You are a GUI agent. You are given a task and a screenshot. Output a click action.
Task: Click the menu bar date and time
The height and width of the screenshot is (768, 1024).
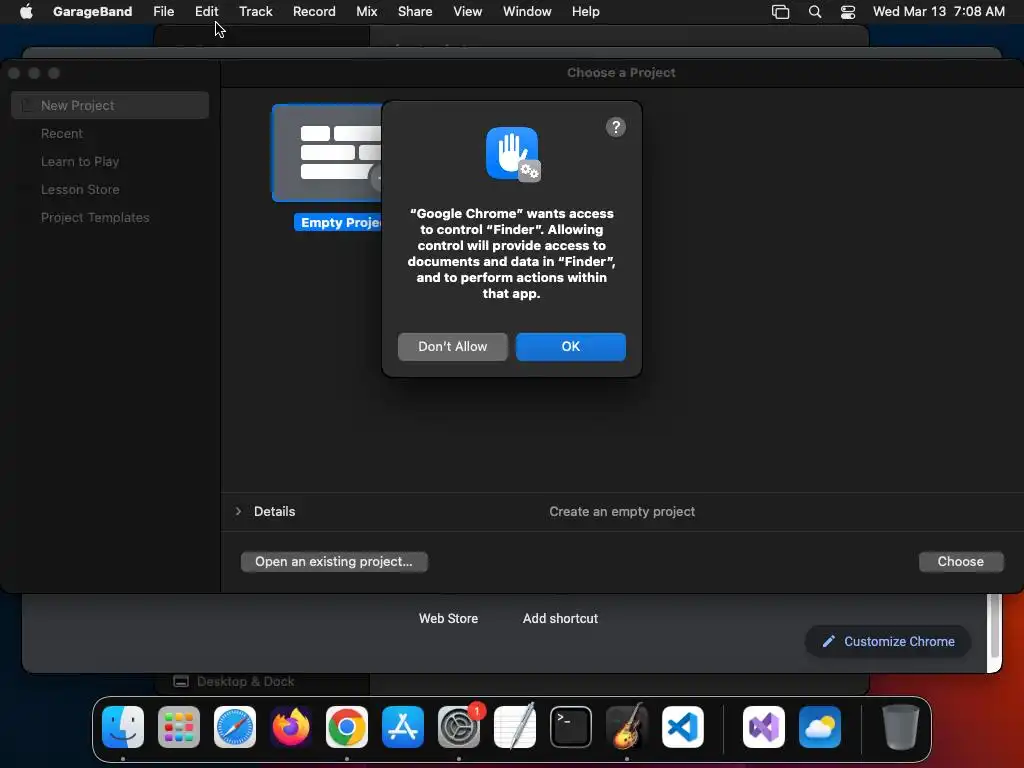pyautogui.click(x=938, y=11)
